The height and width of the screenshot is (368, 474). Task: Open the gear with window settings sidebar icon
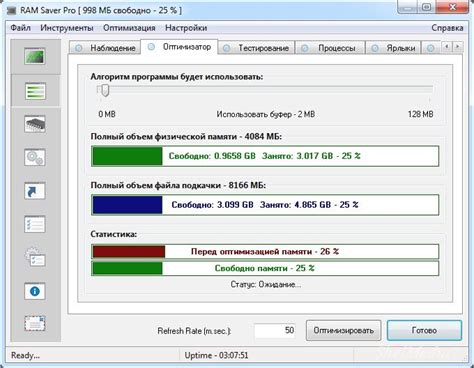click(35, 258)
